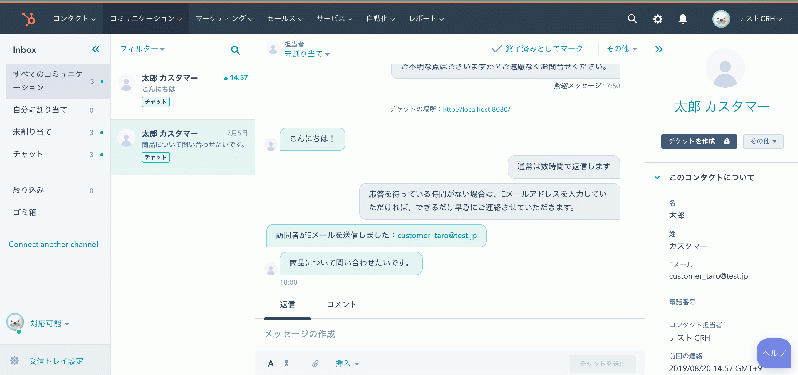Select the チャット view
The width and height of the screenshot is (798, 375).
coord(55,154)
